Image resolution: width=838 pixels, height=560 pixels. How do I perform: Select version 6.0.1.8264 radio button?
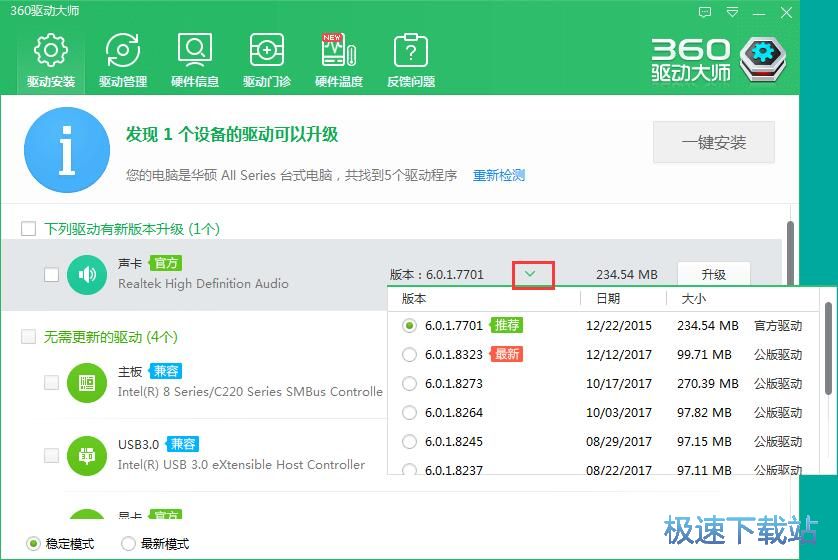tap(409, 413)
